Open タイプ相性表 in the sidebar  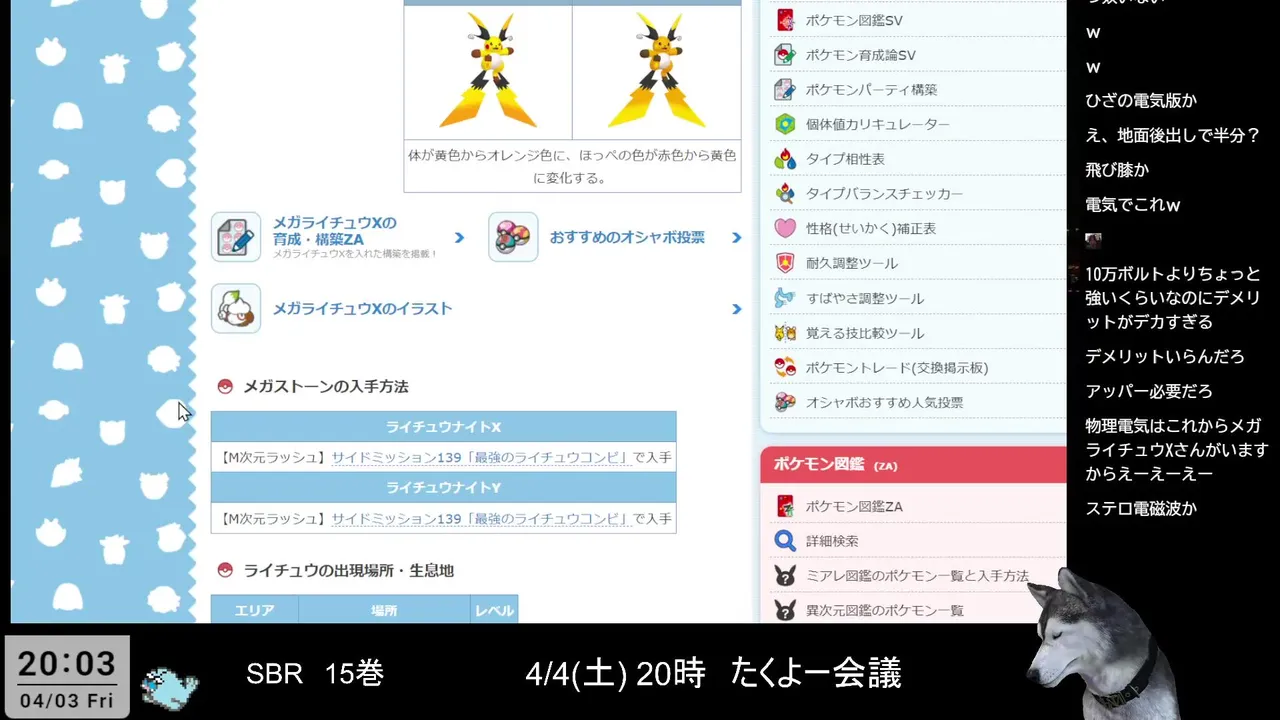point(845,159)
